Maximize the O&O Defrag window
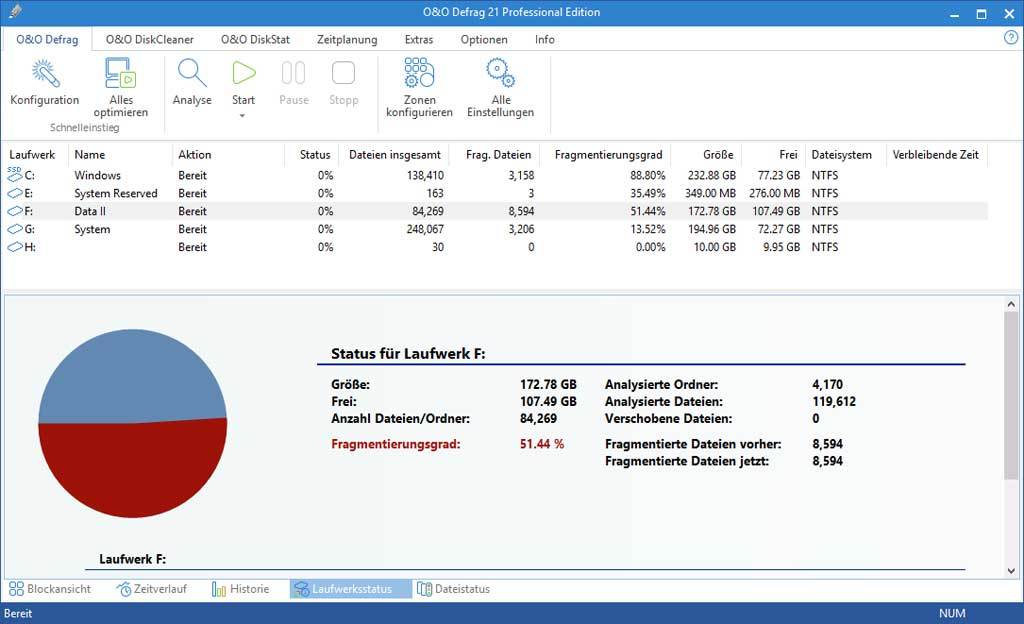Image resolution: width=1024 pixels, height=624 pixels. 982,13
